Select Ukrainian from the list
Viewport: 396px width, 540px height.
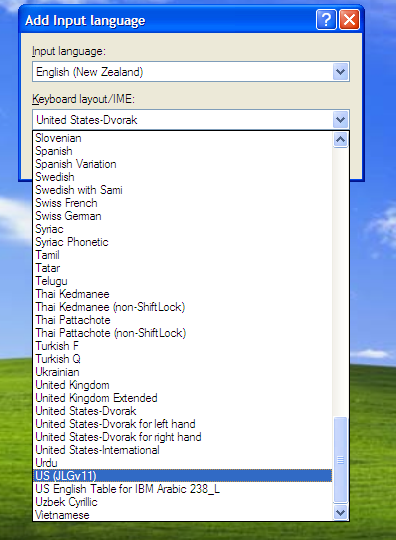tap(183, 372)
